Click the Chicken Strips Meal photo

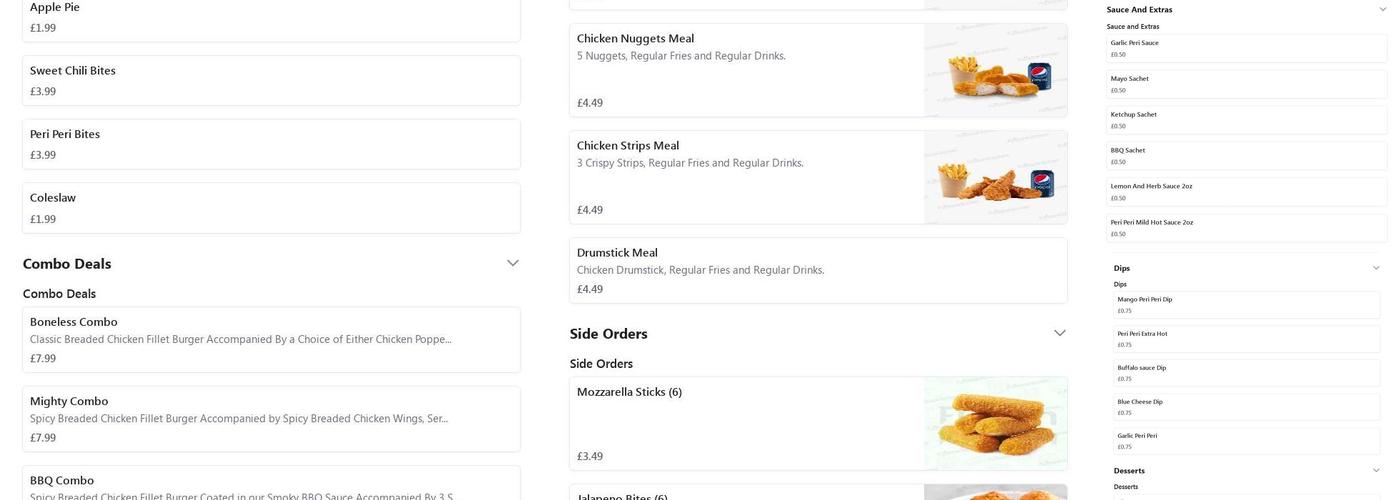tap(995, 177)
